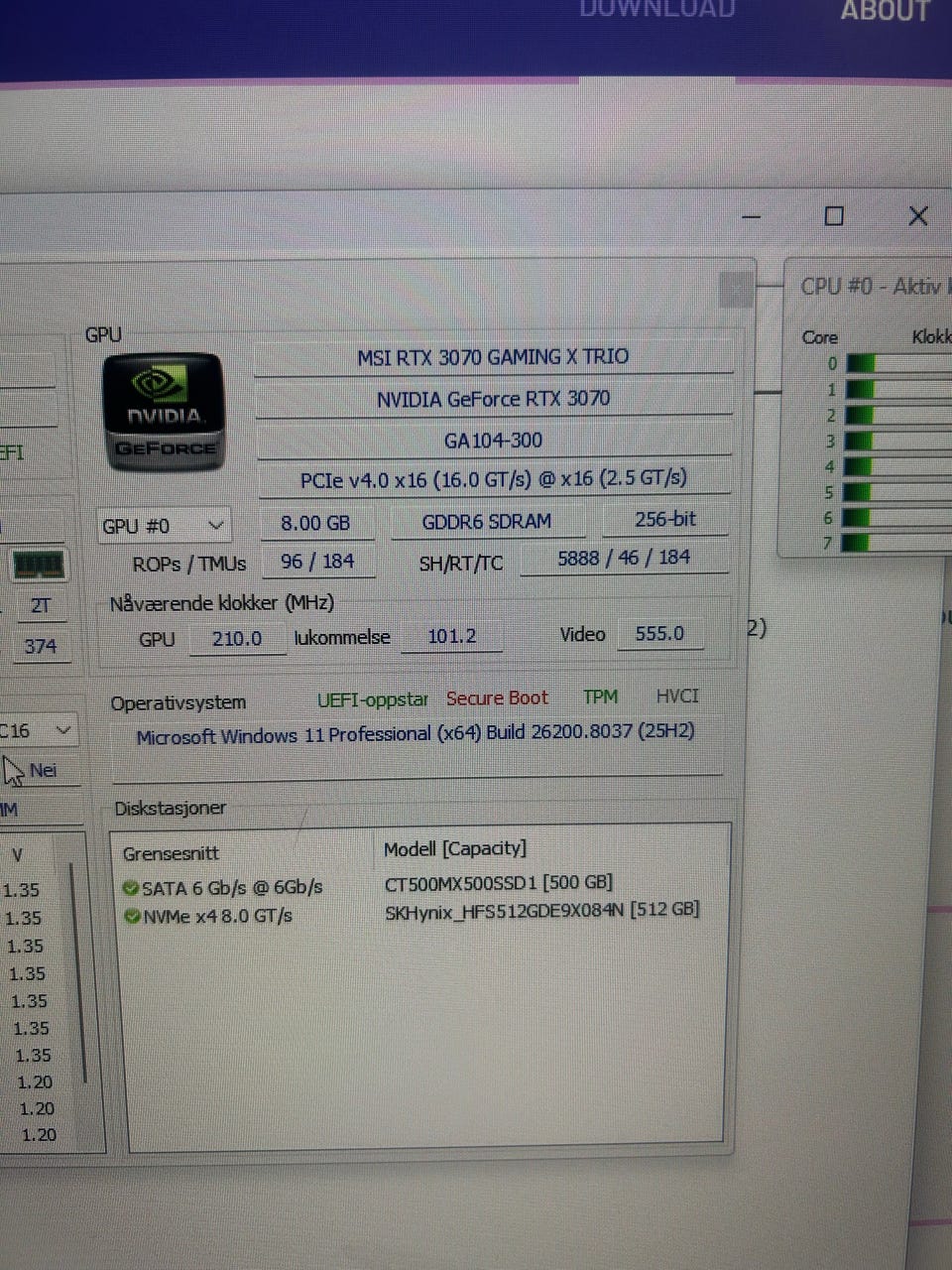Click the UEFI-oppstart status label
952x1270 pixels.
372,699
